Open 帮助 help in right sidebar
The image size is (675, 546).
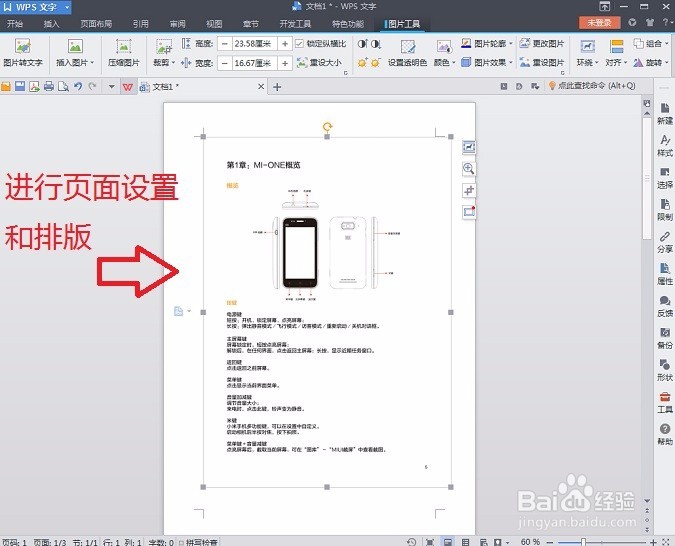click(665, 434)
